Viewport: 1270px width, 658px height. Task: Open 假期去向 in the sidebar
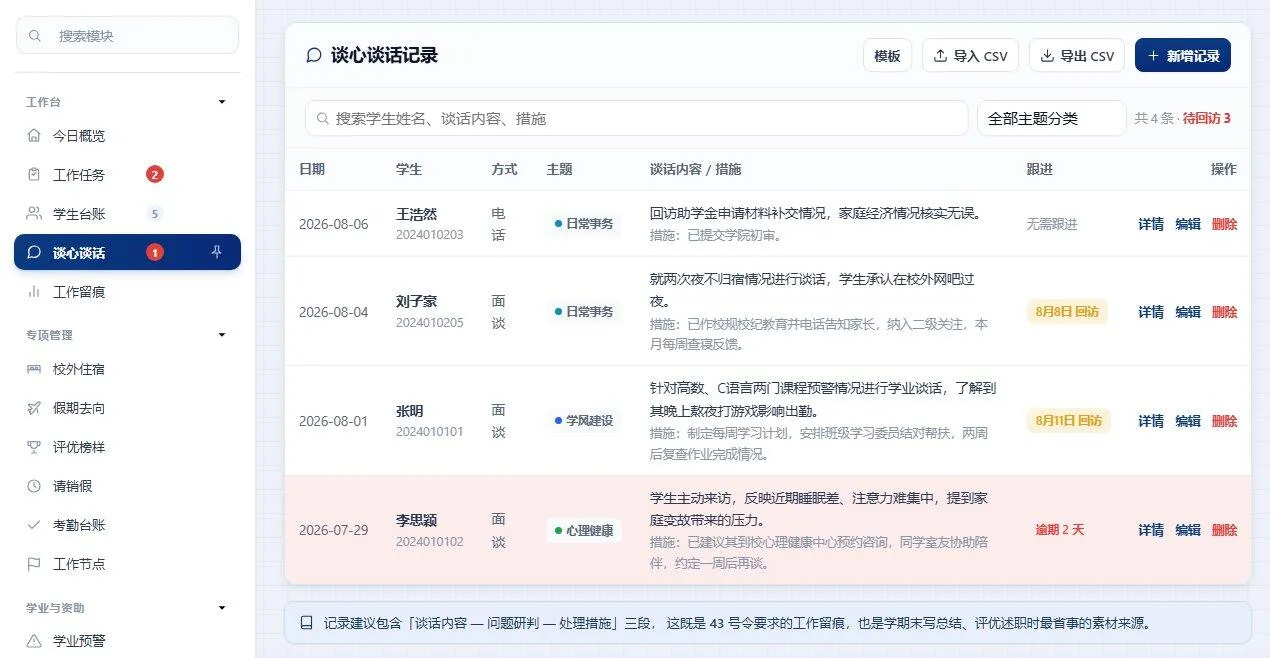[127, 408]
